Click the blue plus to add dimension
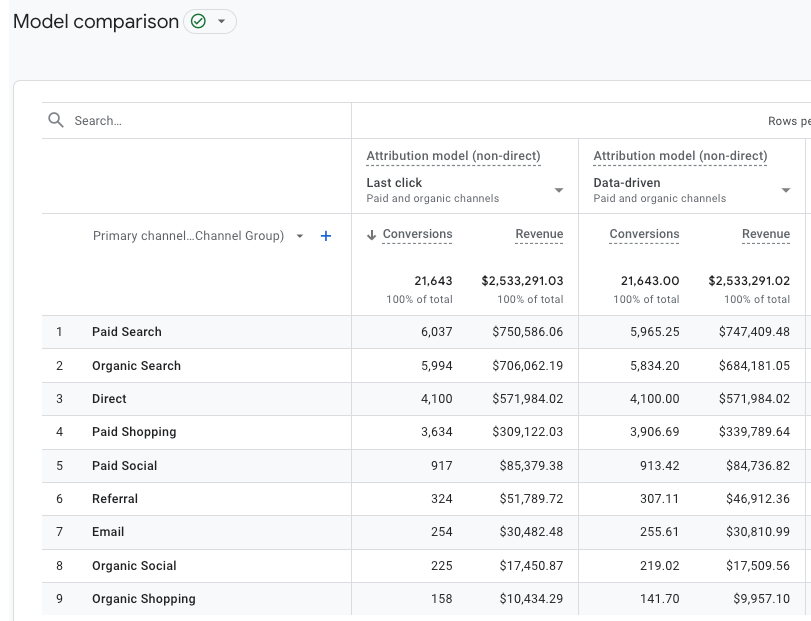The image size is (811, 621). point(326,236)
